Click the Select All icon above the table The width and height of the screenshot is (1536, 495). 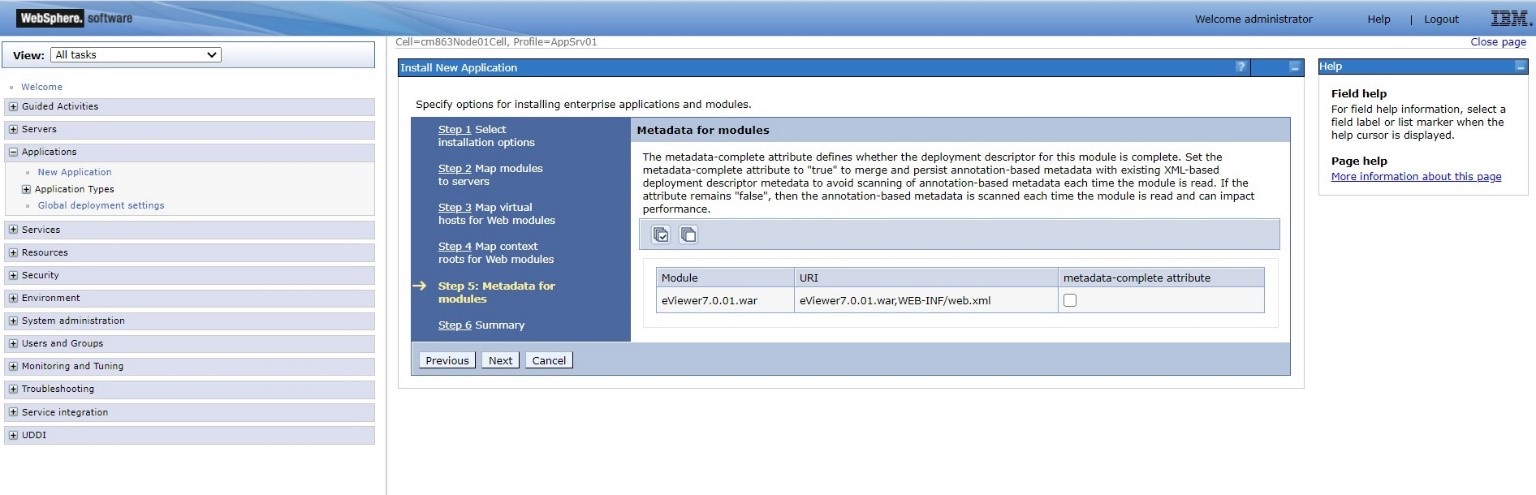pyautogui.click(x=661, y=235)
